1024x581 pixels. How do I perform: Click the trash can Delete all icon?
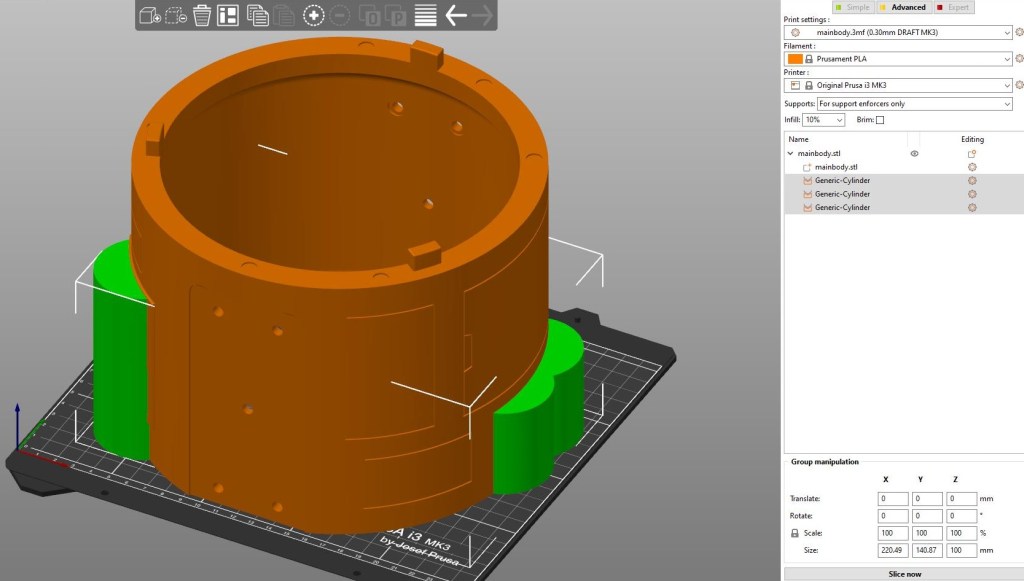point(202,15)
